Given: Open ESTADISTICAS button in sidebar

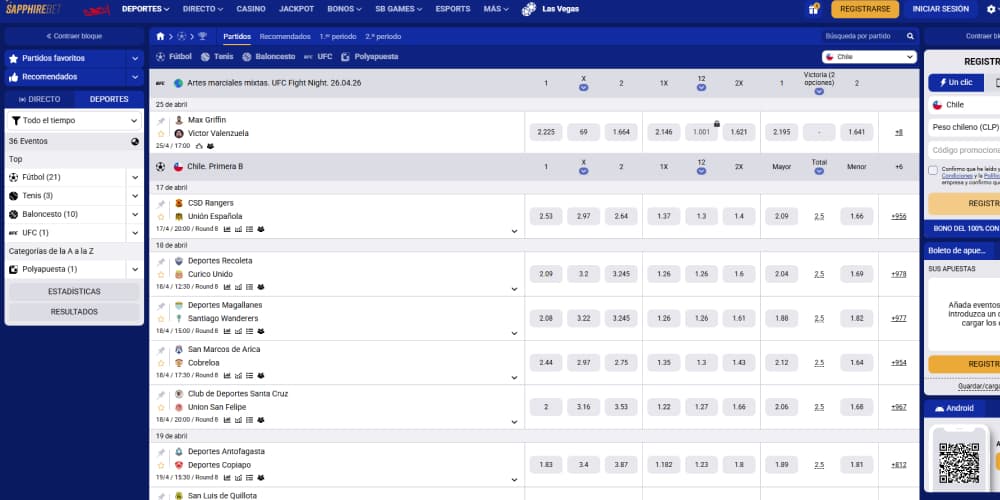Looking at the screenshot, I should point(74,291).
